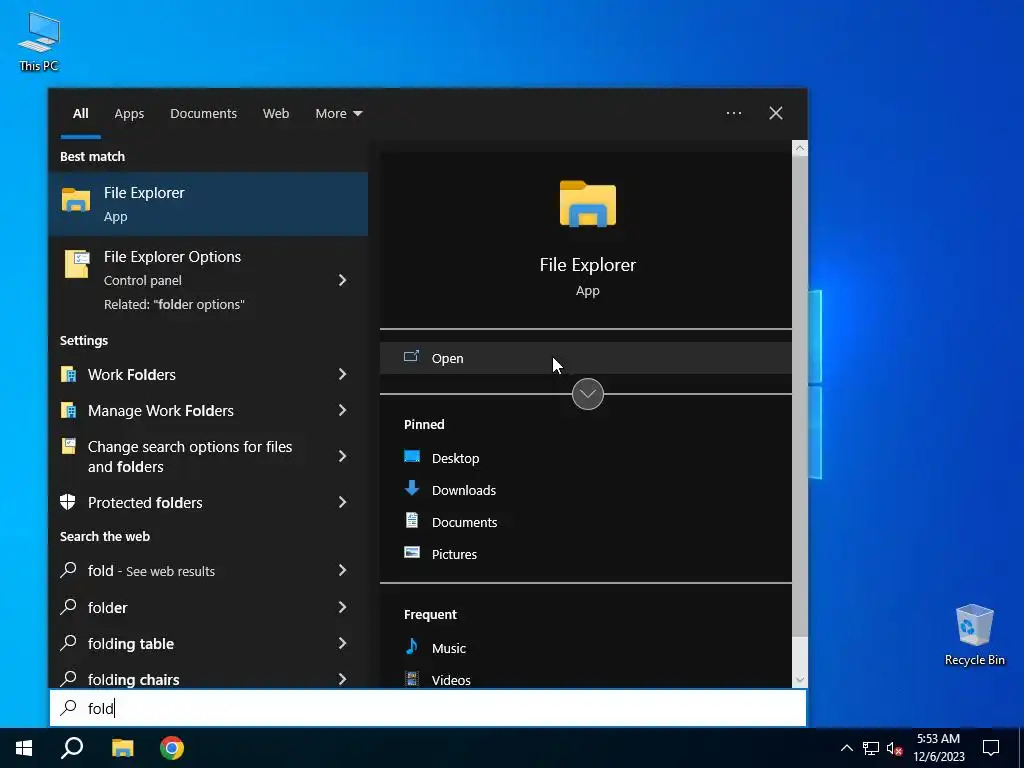Click the File Explorer Options control panel icon

(76, 264)
